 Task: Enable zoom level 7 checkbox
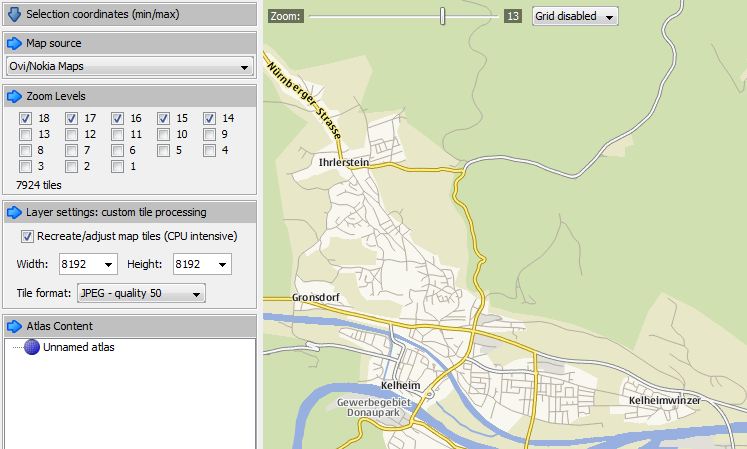coord(71,151)
